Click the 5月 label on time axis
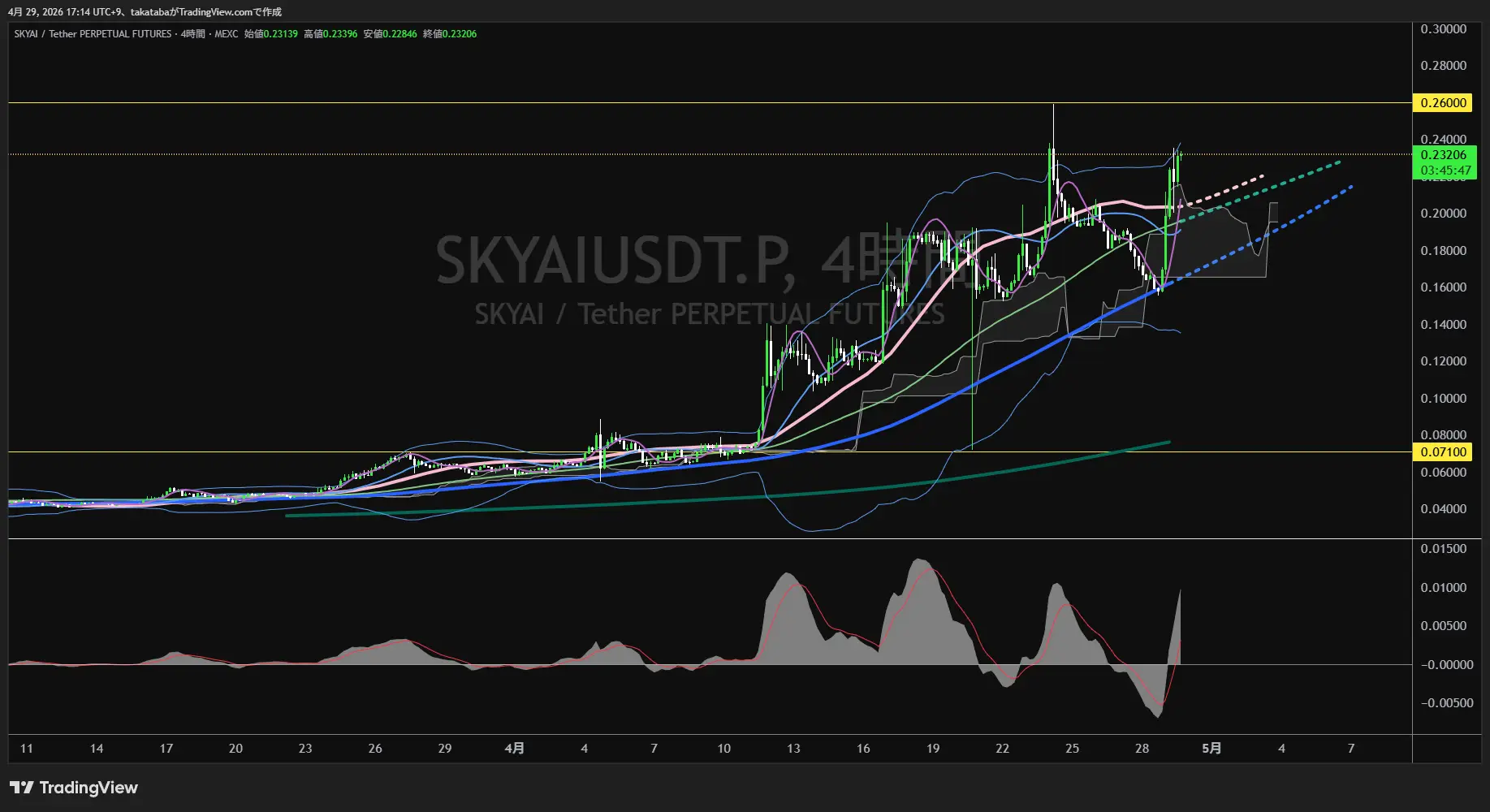The height and width of the screenshot is (812, 1490). coord(1211,749)
